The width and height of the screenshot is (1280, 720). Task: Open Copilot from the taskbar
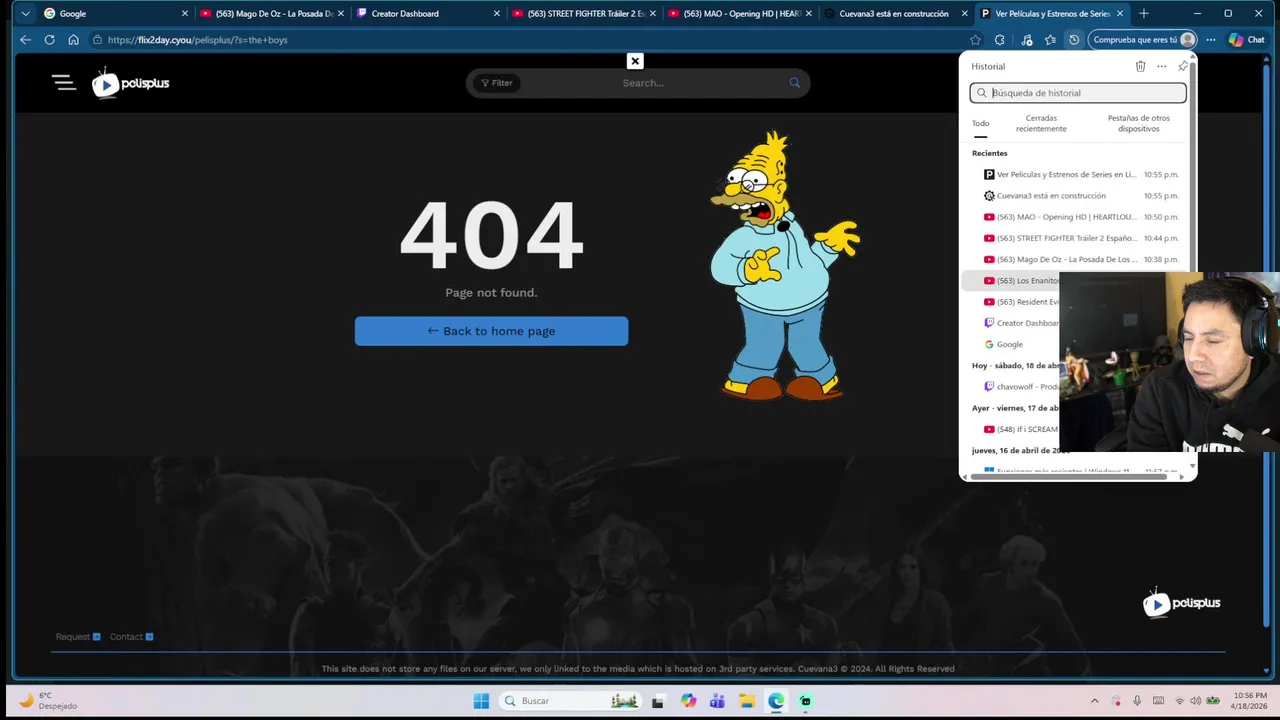click(x=688, y=701)
